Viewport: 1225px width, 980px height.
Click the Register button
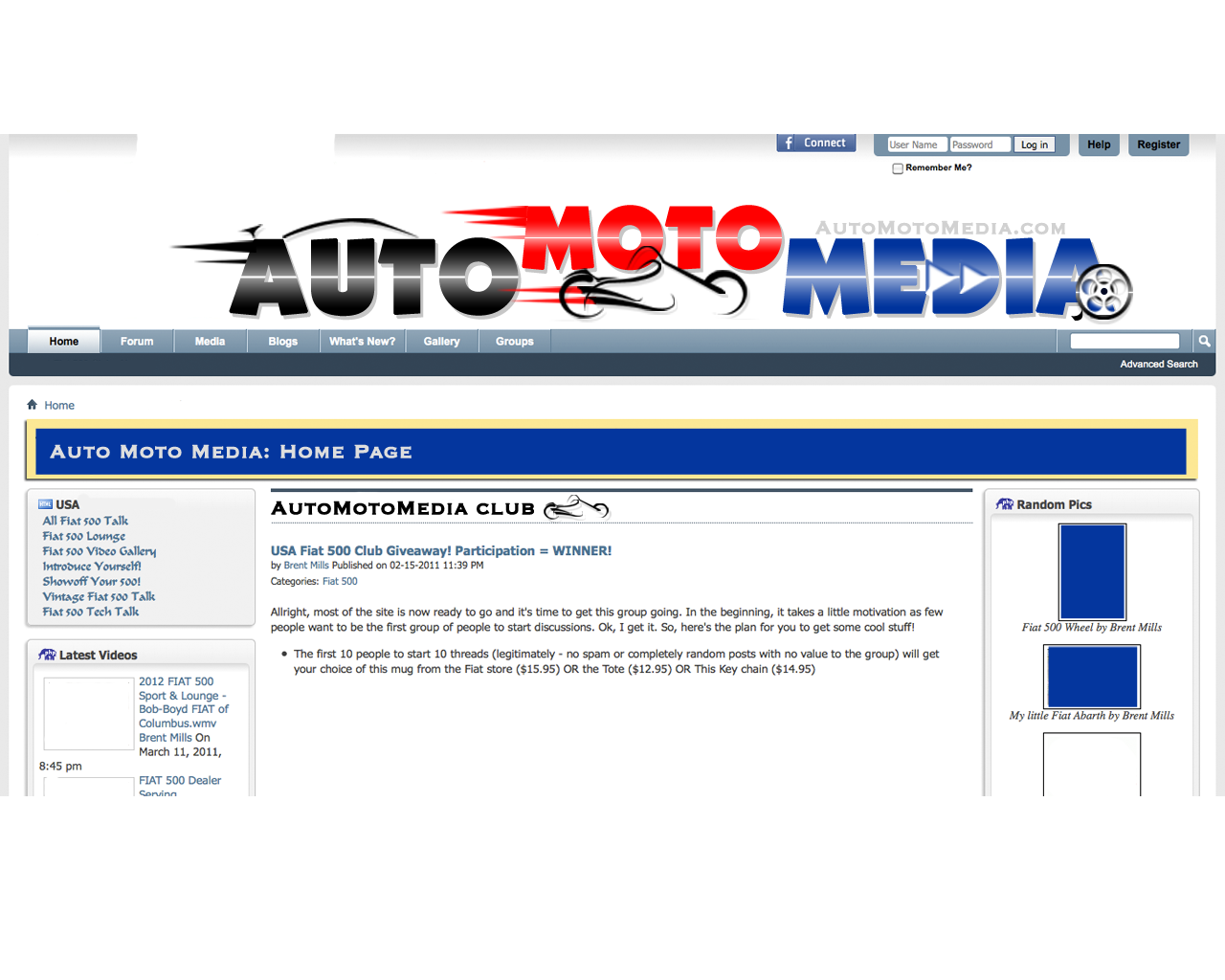1158,145
